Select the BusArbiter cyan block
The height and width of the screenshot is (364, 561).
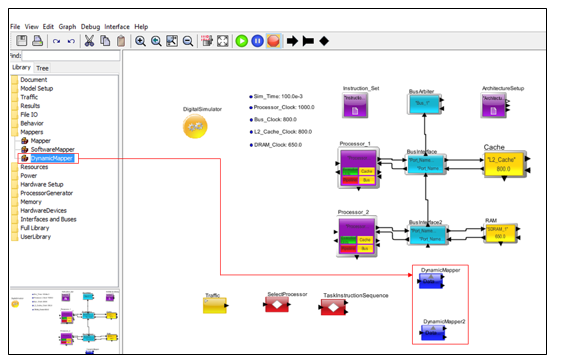coord(425,104)
